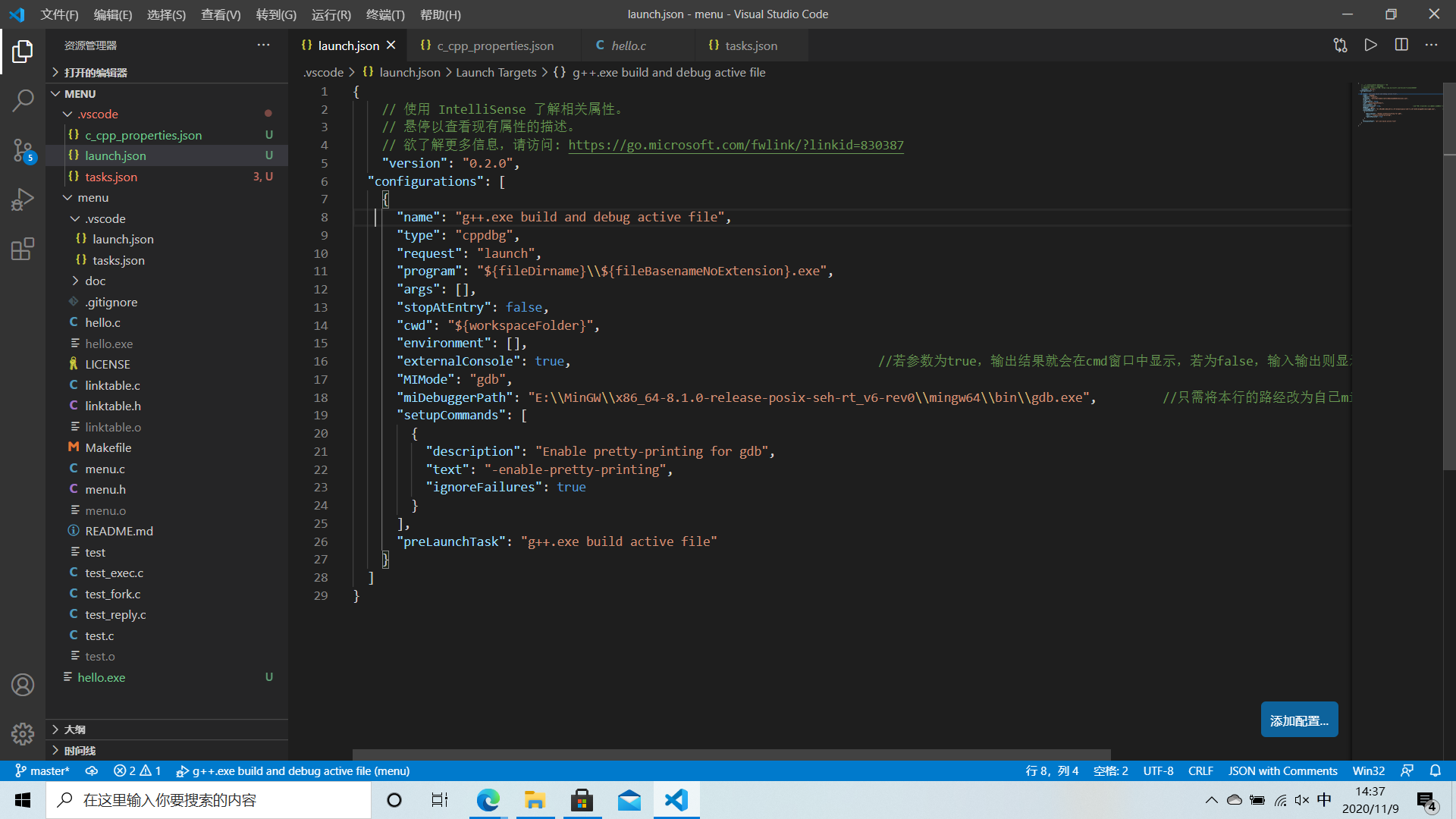This screenshot has width=1456, height=819.
Task: Expand the outline section in the sidebar
Action: (x=74, y=730)
